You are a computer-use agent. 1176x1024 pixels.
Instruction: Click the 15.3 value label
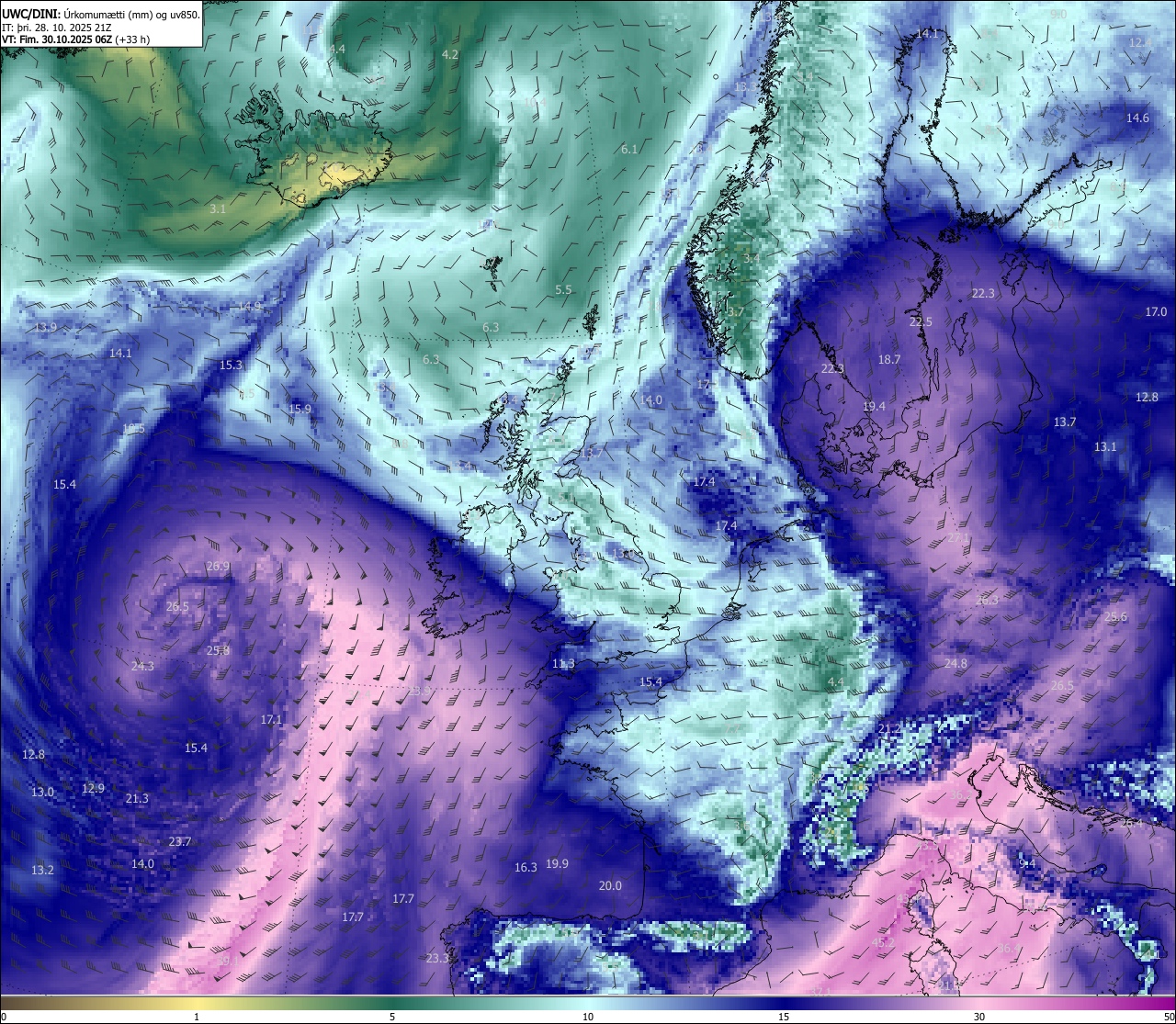(231, 365)
